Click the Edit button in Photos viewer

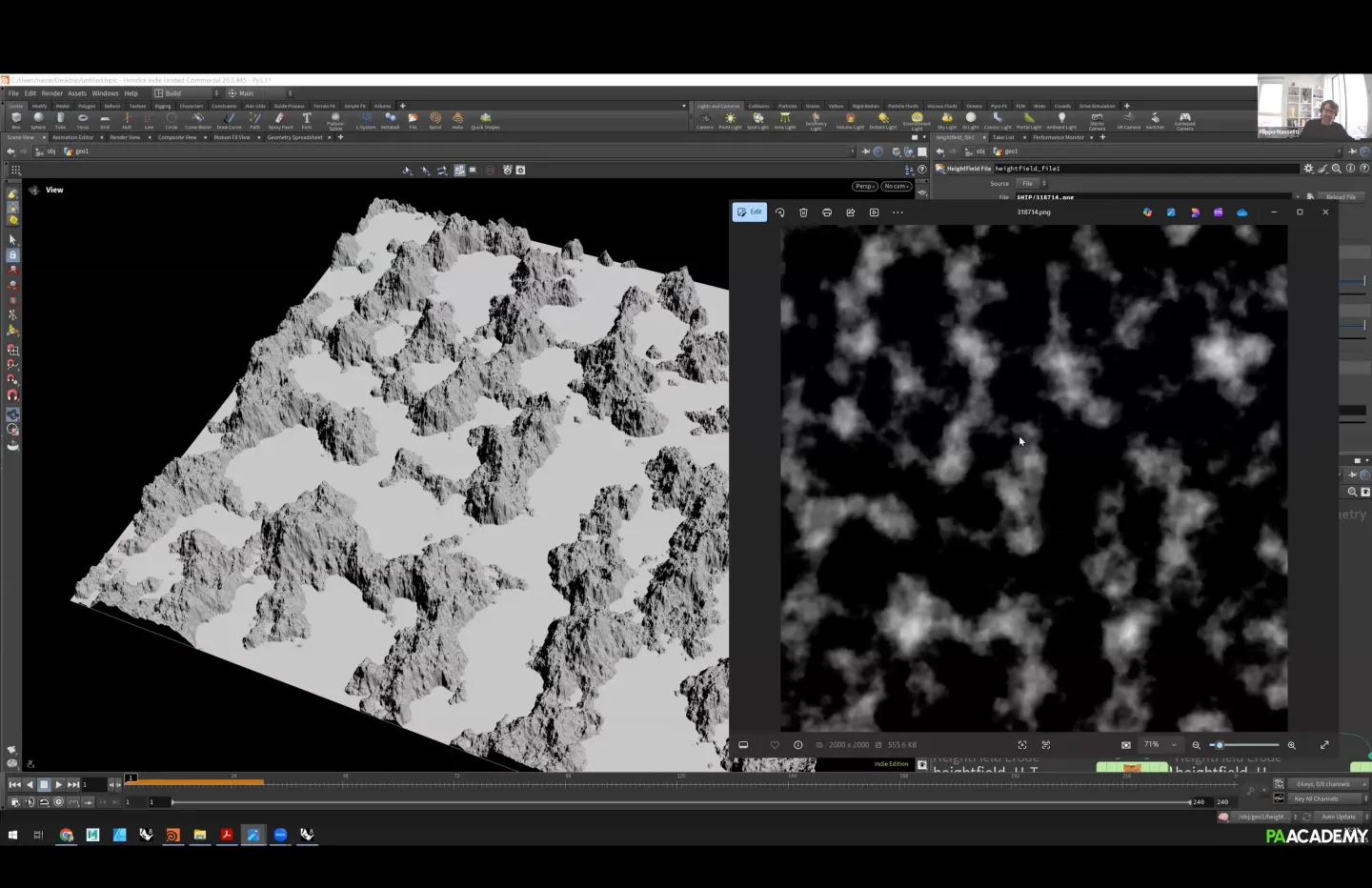(749, 212)
